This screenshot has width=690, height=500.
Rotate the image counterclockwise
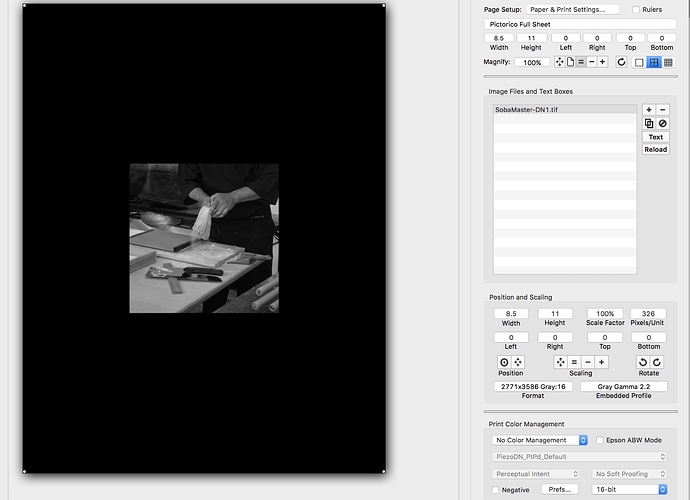click(x=643, y=361)
